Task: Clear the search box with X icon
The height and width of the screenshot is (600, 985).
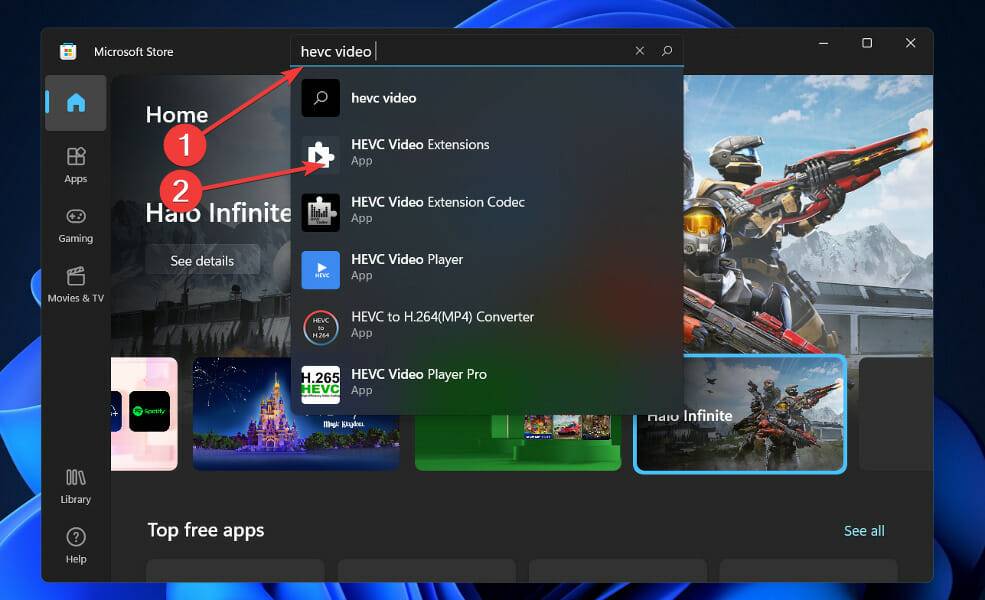Action: click(x=639, y=51)
